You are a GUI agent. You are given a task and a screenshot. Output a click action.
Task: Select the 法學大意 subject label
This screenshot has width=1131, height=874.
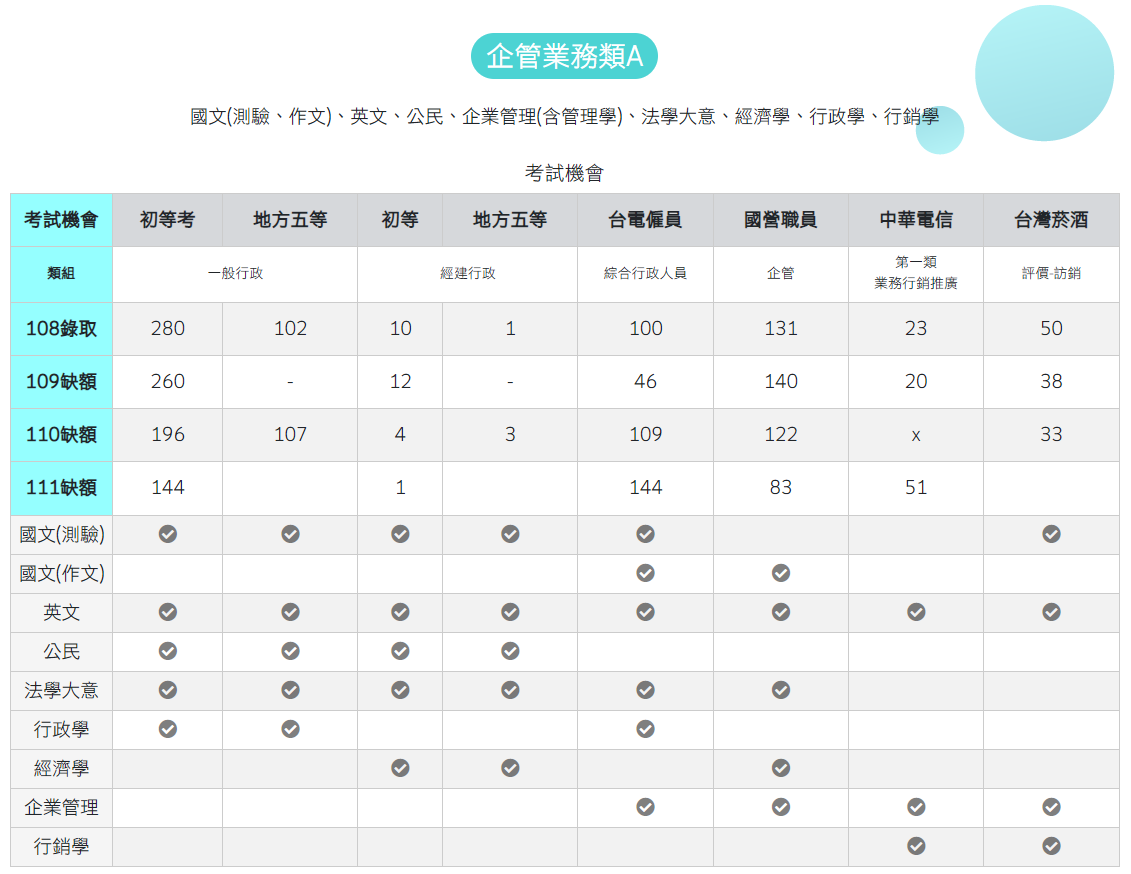coord(61,691)
